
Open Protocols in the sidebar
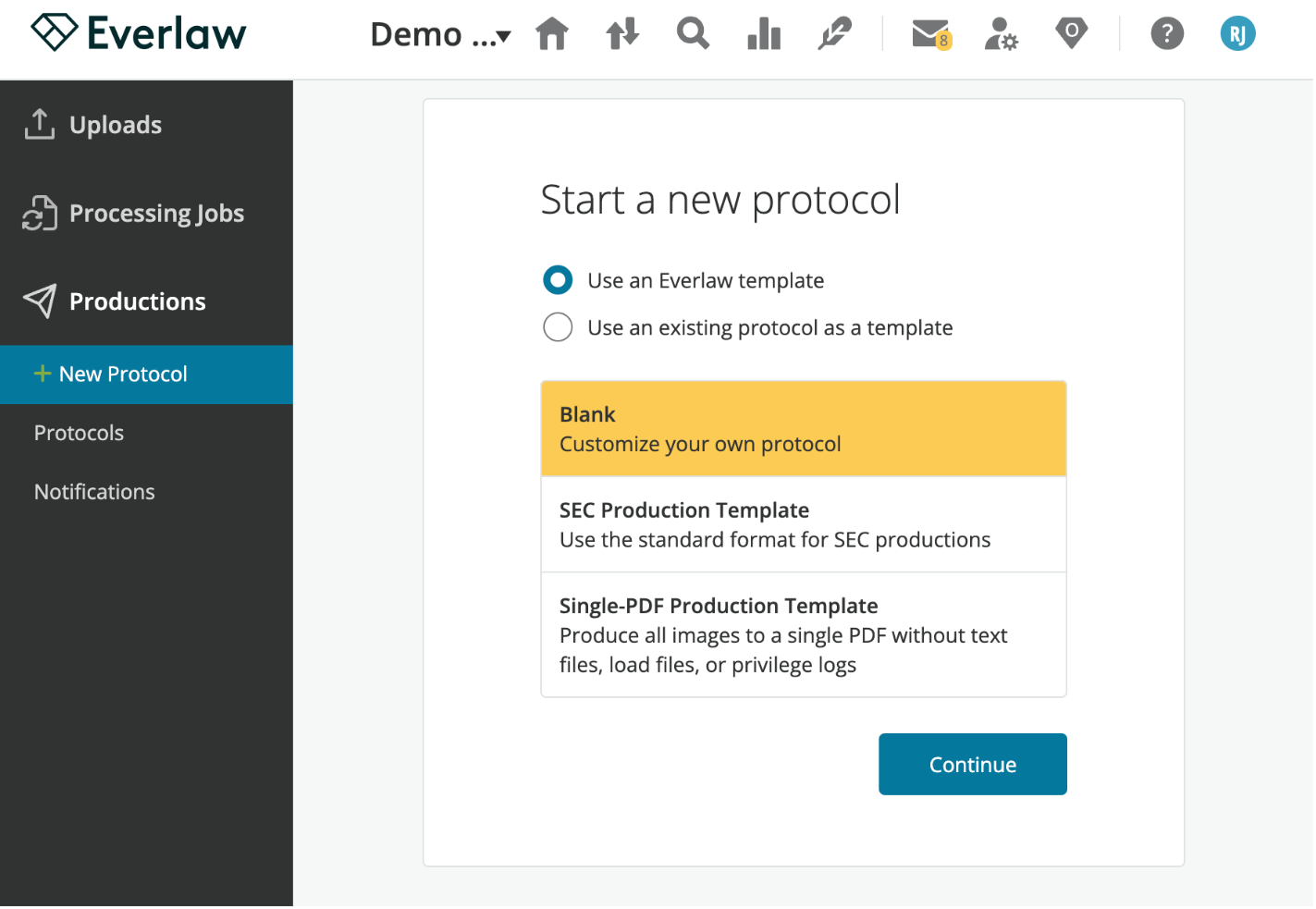(x=79, y=433)
